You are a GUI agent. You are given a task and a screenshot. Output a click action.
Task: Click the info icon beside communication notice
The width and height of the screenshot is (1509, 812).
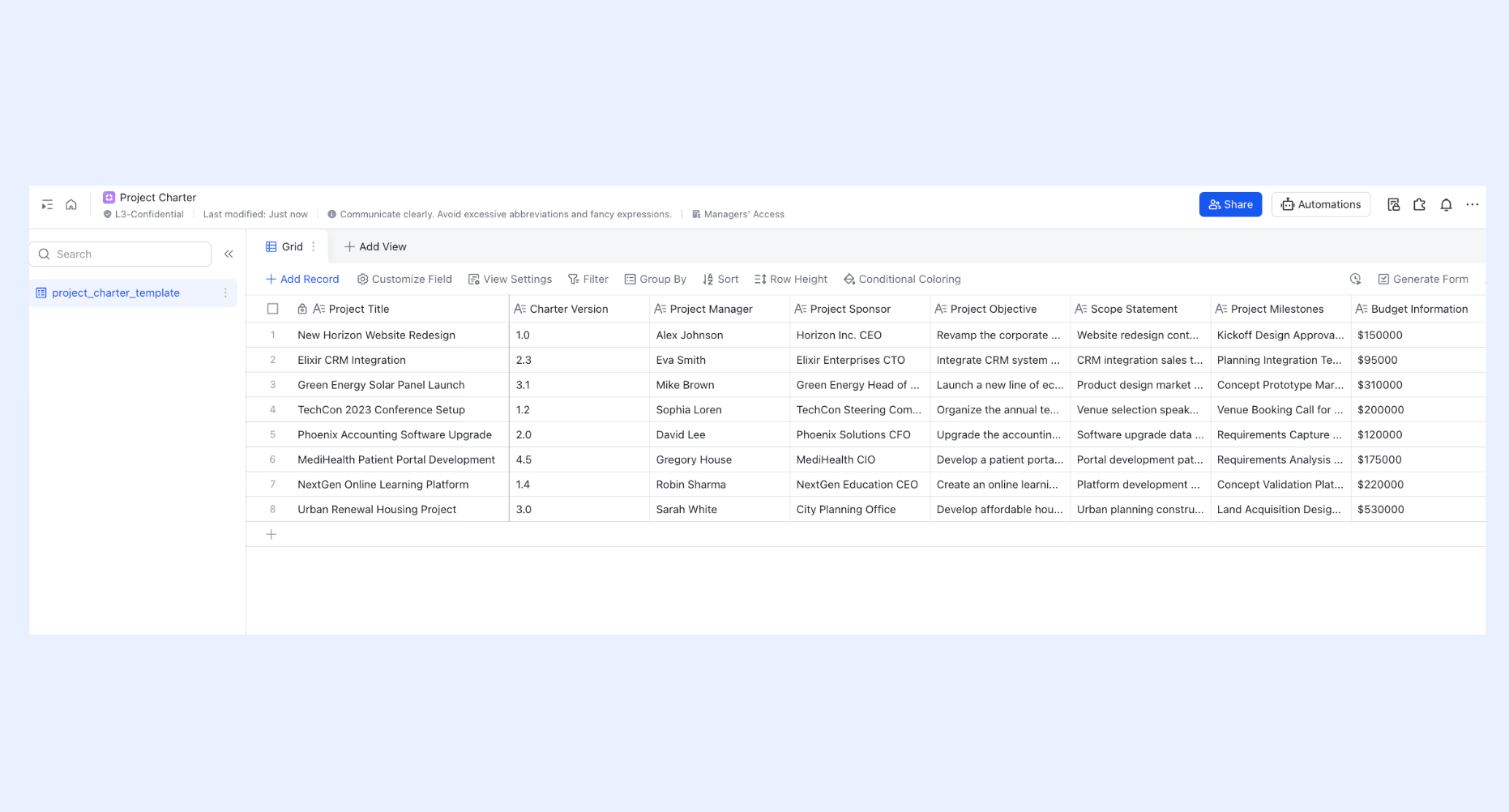point(331,215)
